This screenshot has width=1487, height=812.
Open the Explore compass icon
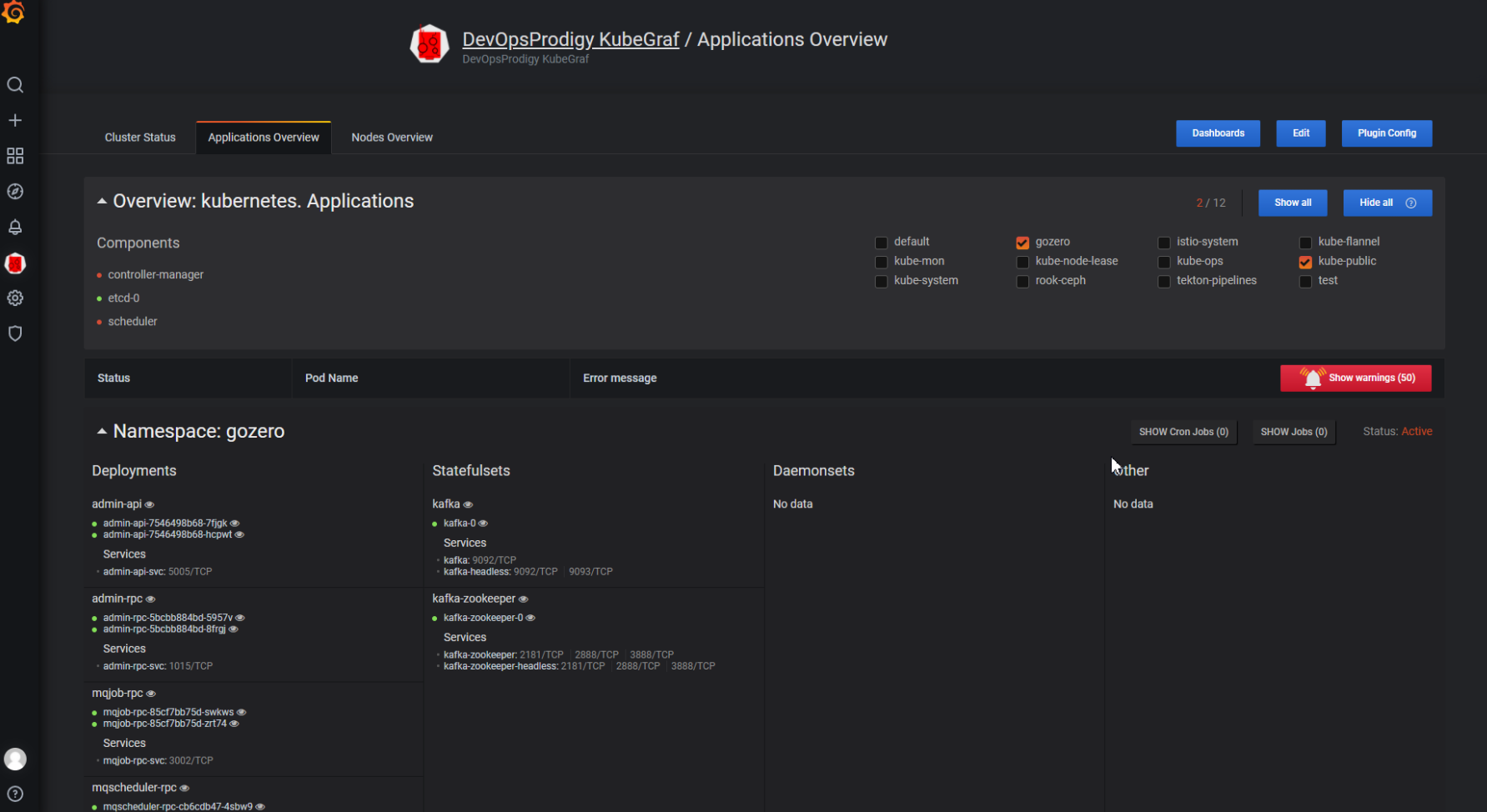15,192
